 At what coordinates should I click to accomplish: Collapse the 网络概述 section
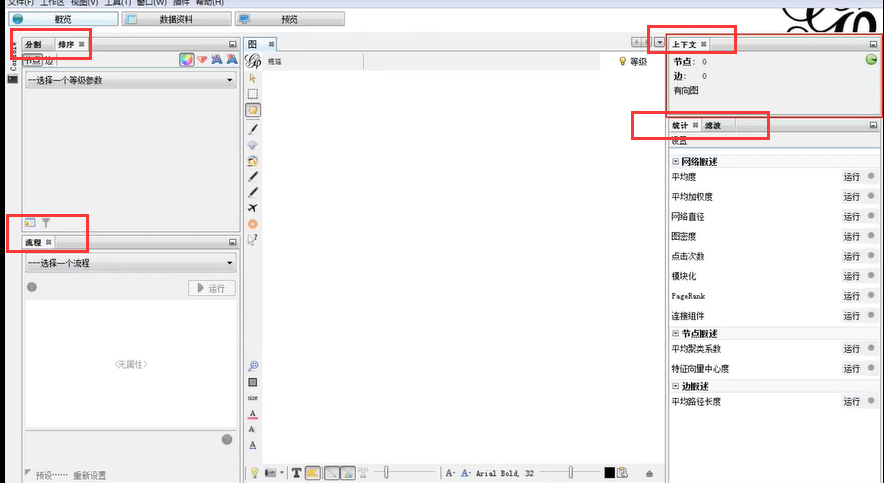coord(675,161)
